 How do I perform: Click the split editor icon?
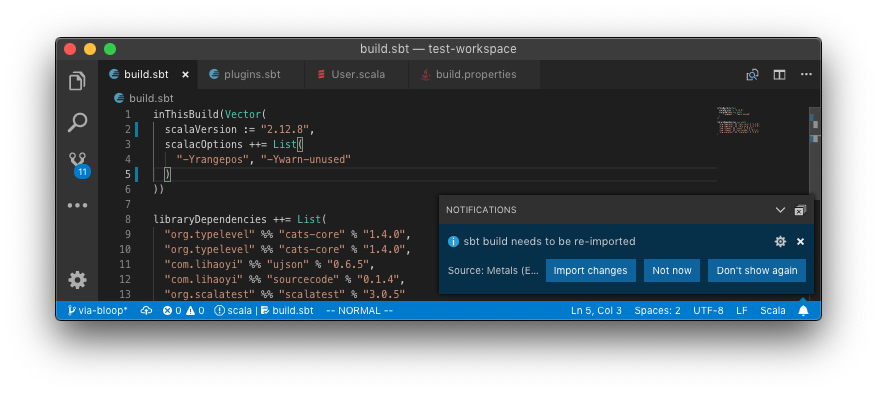click(779, 74)
